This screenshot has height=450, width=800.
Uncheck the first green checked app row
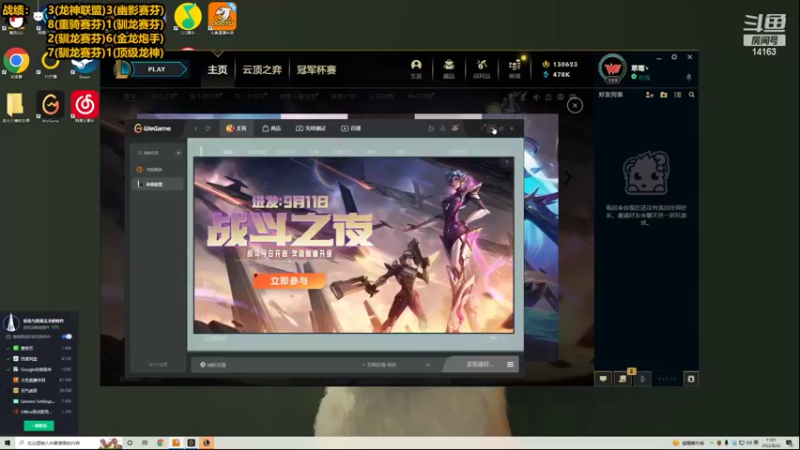pos(8,348)
